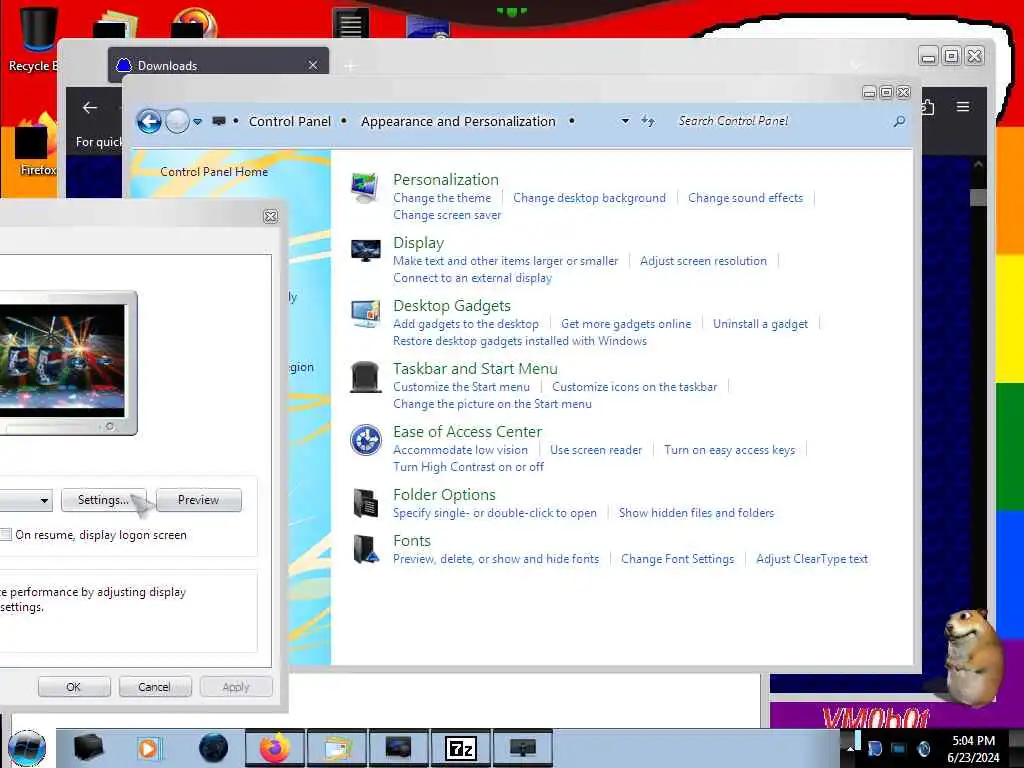Image resolution: width=1024 pixels, height=768 pixels.
Task: Open the recent pages dropdown arrow
Action: [x=197, y=122]
